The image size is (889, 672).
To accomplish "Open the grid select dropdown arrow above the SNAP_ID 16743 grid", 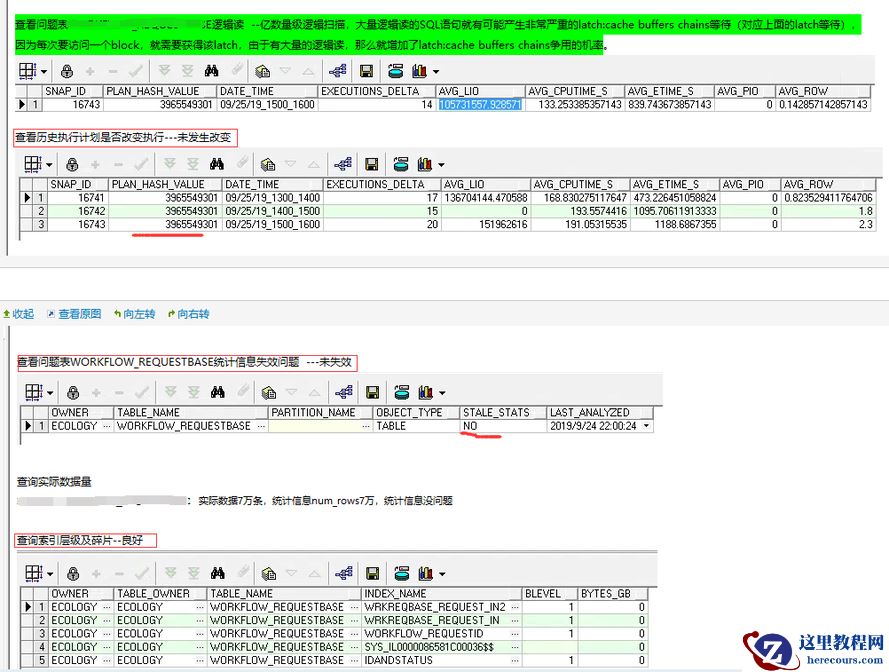I will 44,71.
